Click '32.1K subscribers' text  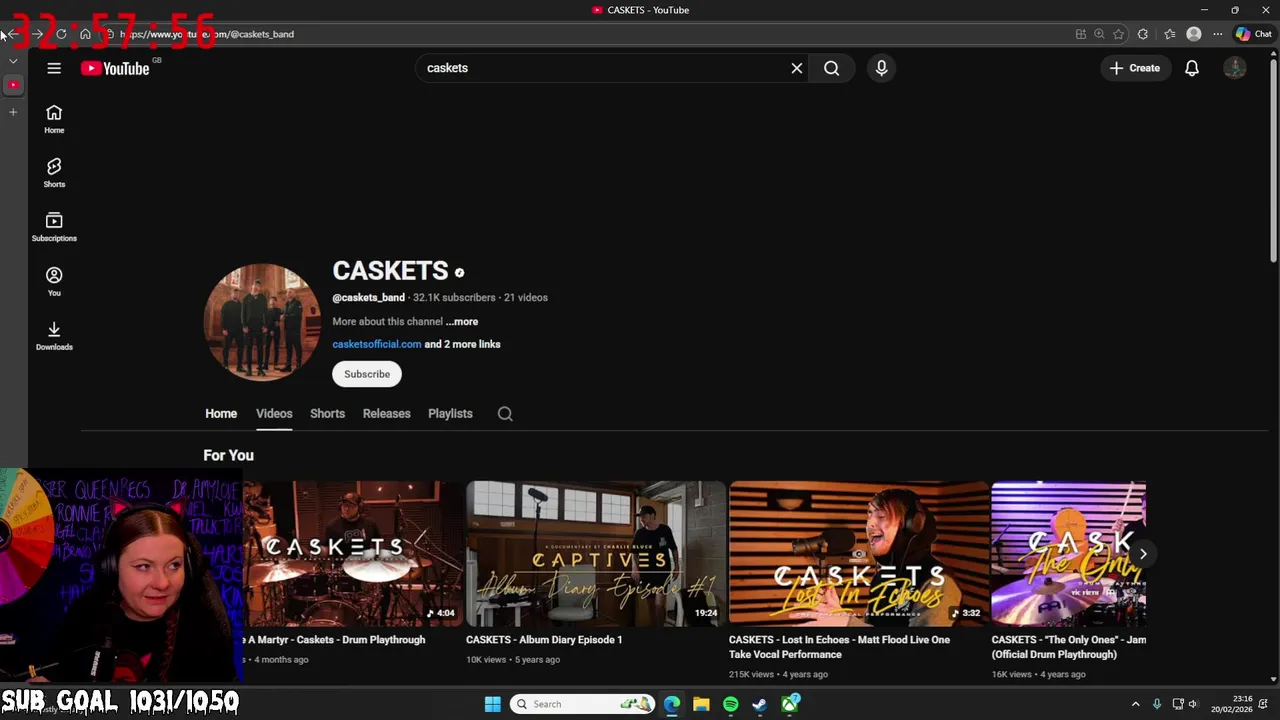click(454, 298)
